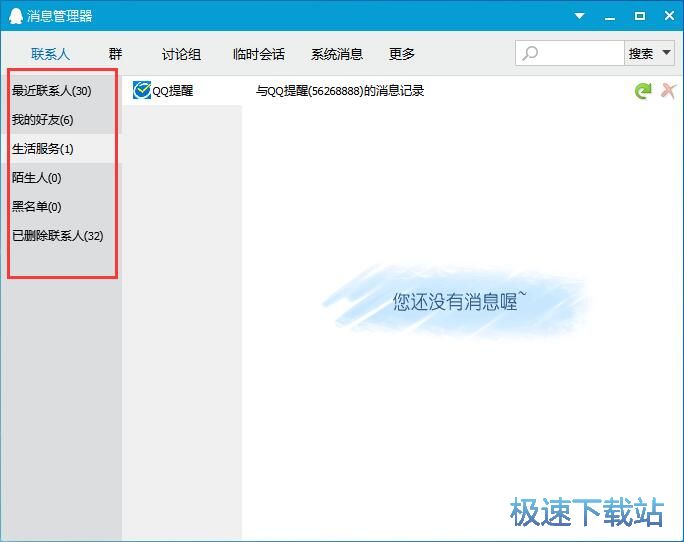This screenshot has width=684, height=542.
Task: Click the 与QQ提醒(56268888)的消息记录 header text
Action: [x=340, y=91]
